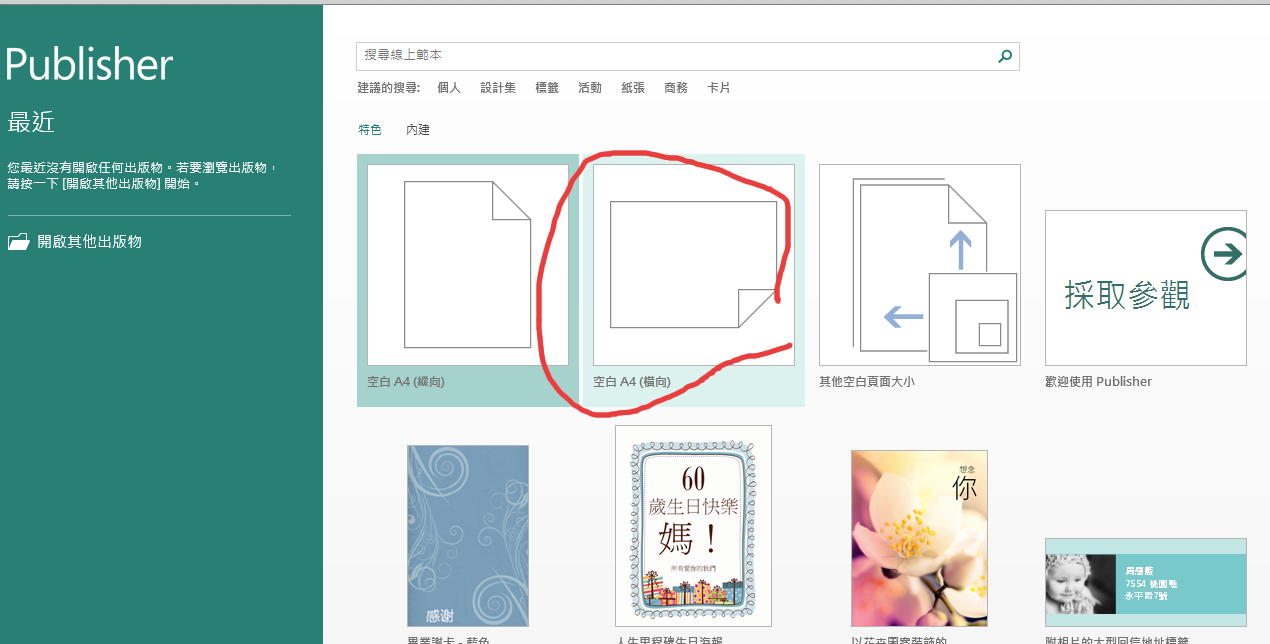
Task: Switch to the 特色 featured tab
Action: pyautogui.click(x=370, y=130)
